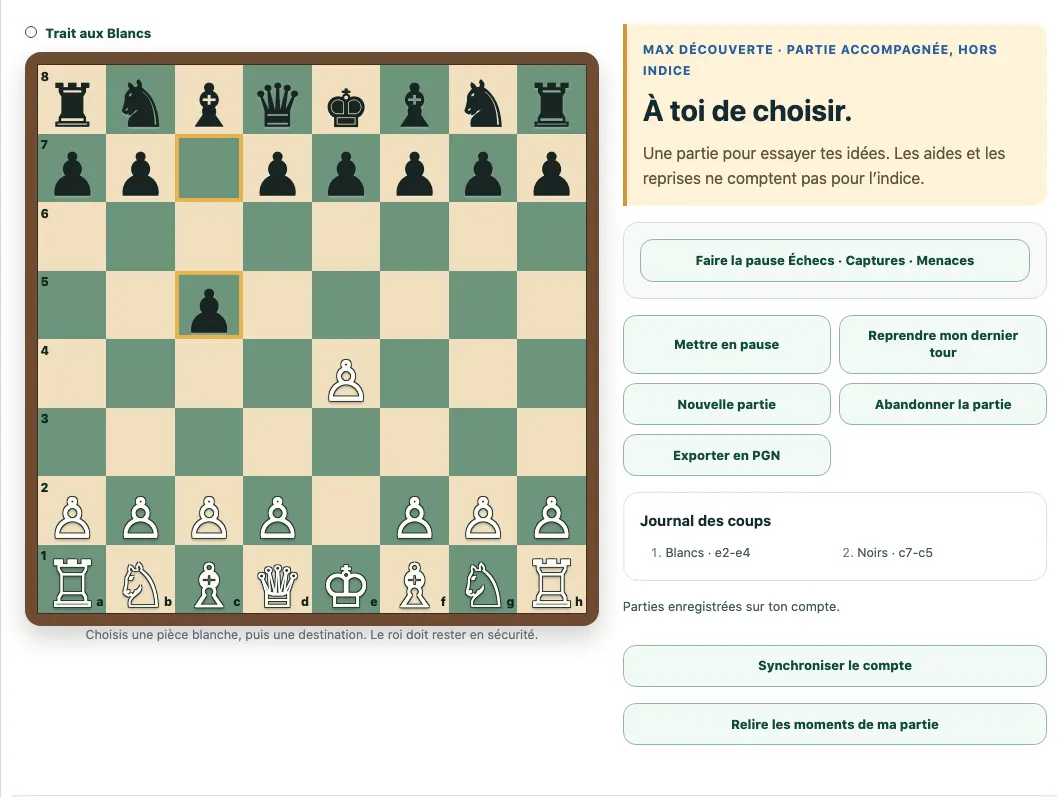Resign with Abandonner la partie
This screenshot has height=797, width=1057.
(942, 405)
